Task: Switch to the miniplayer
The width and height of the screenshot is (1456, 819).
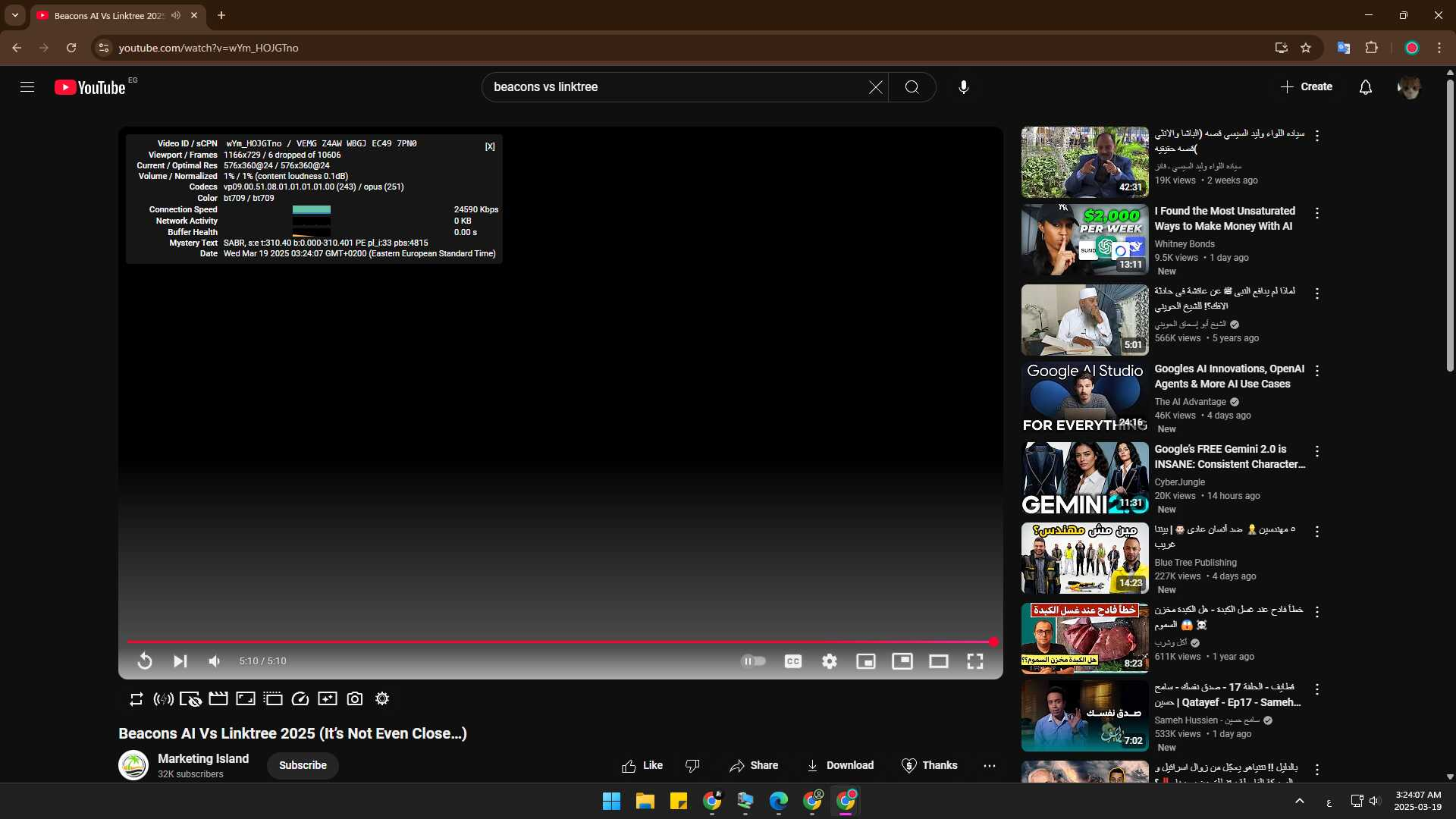Action: [x=865, y=661]
